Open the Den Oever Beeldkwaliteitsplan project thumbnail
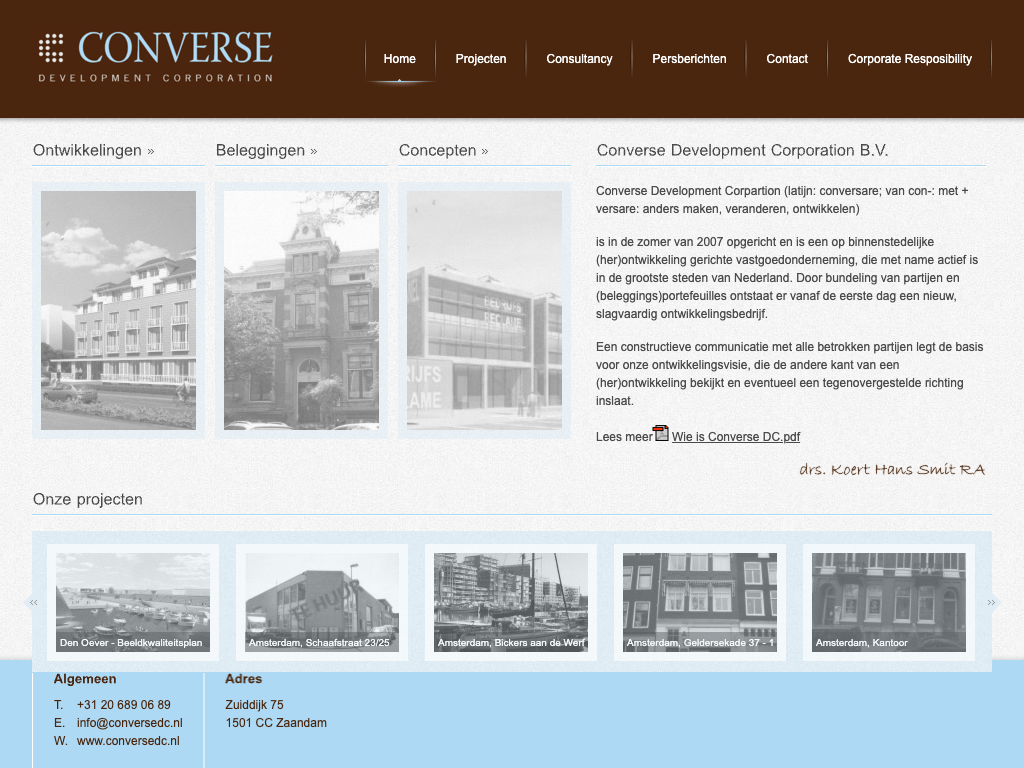Screen dimensions: 1024x768 click(133, 602)
